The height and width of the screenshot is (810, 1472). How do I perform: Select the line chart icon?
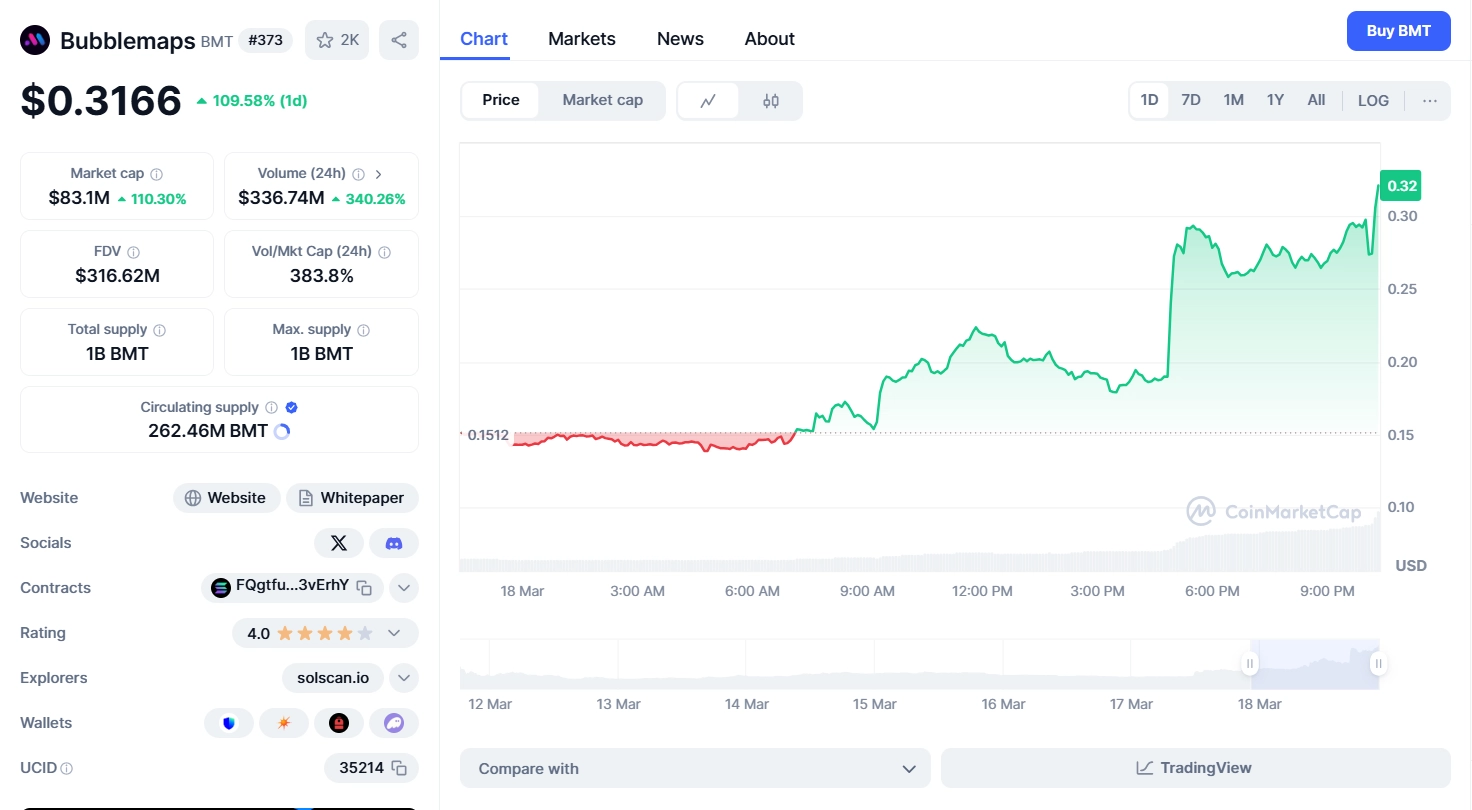pyautogui.click(x=708, y=100)
